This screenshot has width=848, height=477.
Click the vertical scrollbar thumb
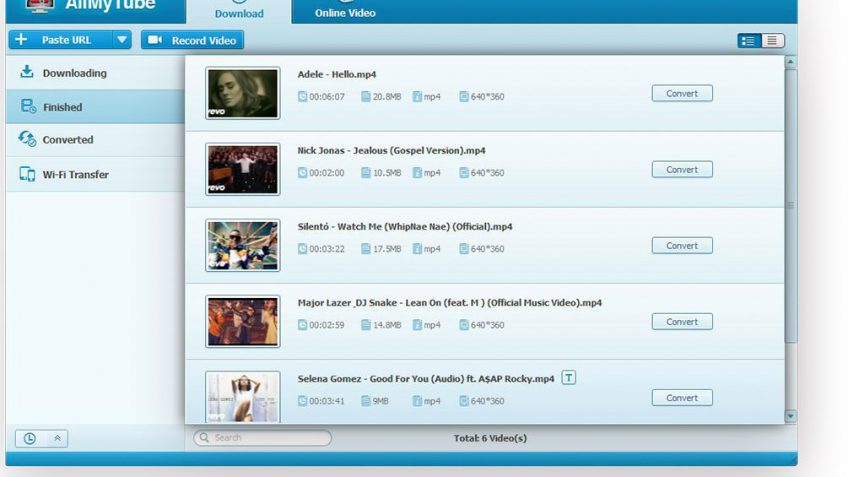pyautogui.click(x=791, y=206)
